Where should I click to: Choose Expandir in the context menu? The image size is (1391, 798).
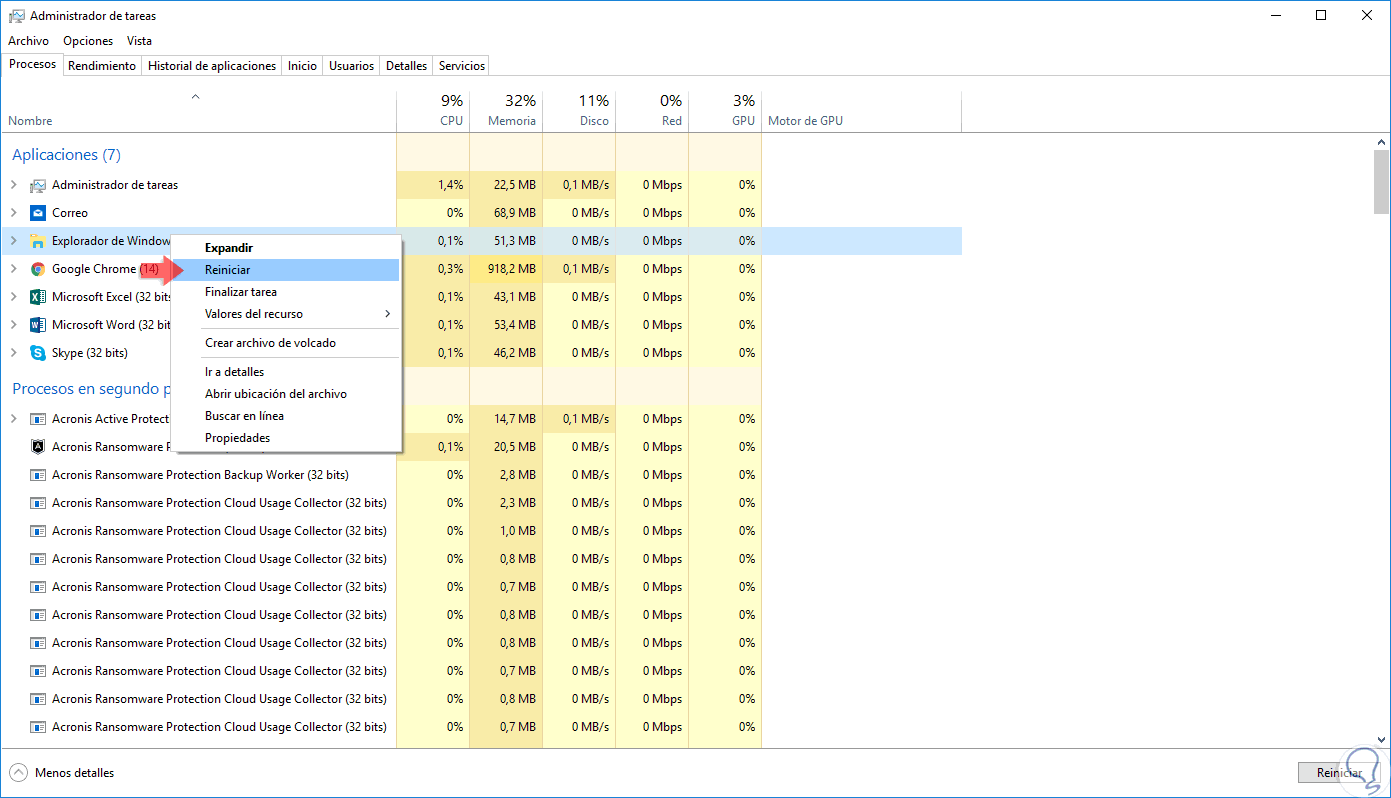pyautogui.click(x=286, y=248)
